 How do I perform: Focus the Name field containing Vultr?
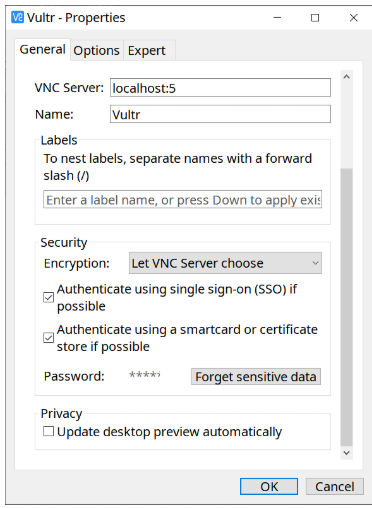coord(220,114)
